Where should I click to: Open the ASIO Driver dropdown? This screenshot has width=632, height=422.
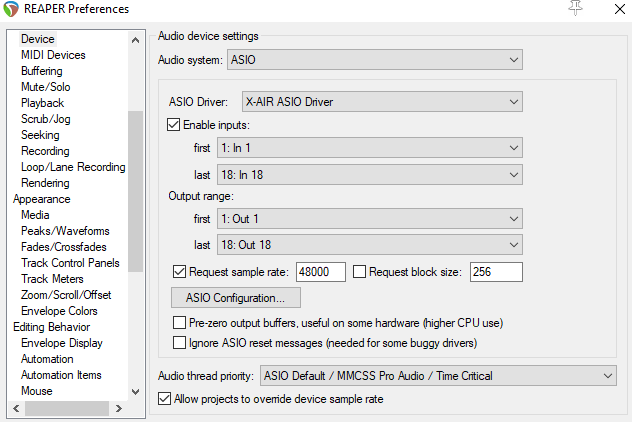[x=382, y=102]
